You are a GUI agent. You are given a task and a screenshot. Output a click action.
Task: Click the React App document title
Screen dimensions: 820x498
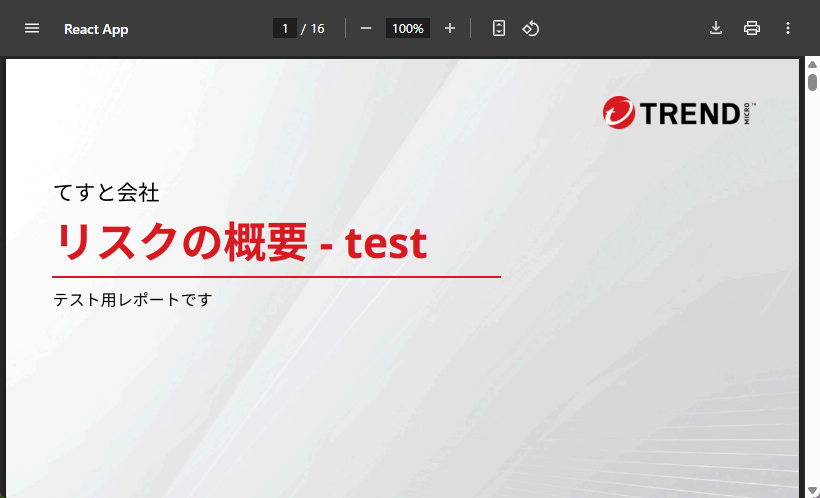[96, 29]
